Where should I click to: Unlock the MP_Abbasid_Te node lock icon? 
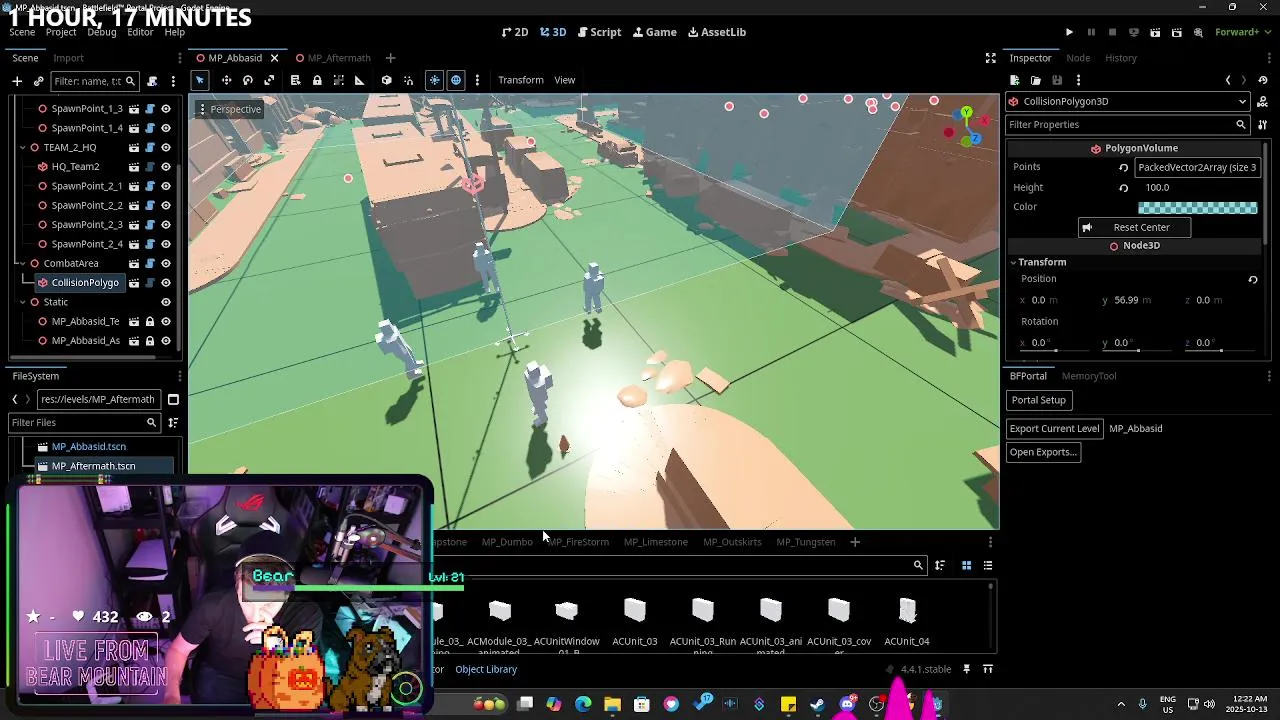(x=150, y=322)
